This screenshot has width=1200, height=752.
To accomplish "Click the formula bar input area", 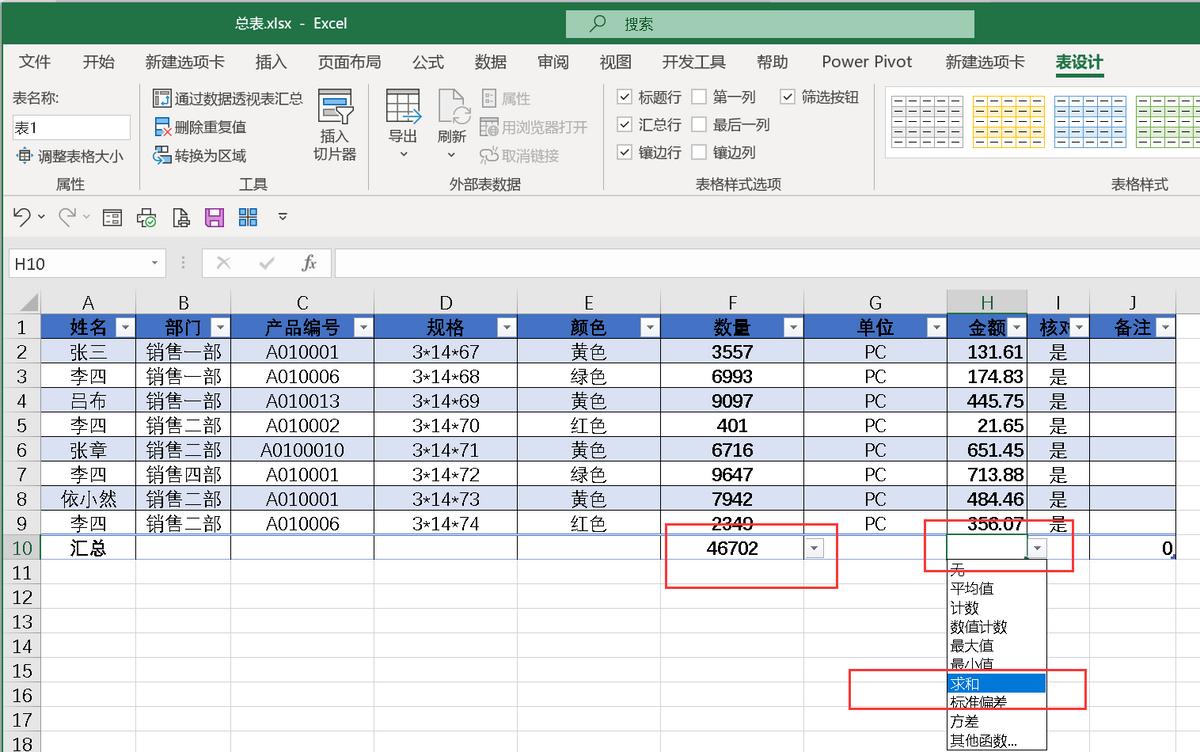I will click(766, 263).
